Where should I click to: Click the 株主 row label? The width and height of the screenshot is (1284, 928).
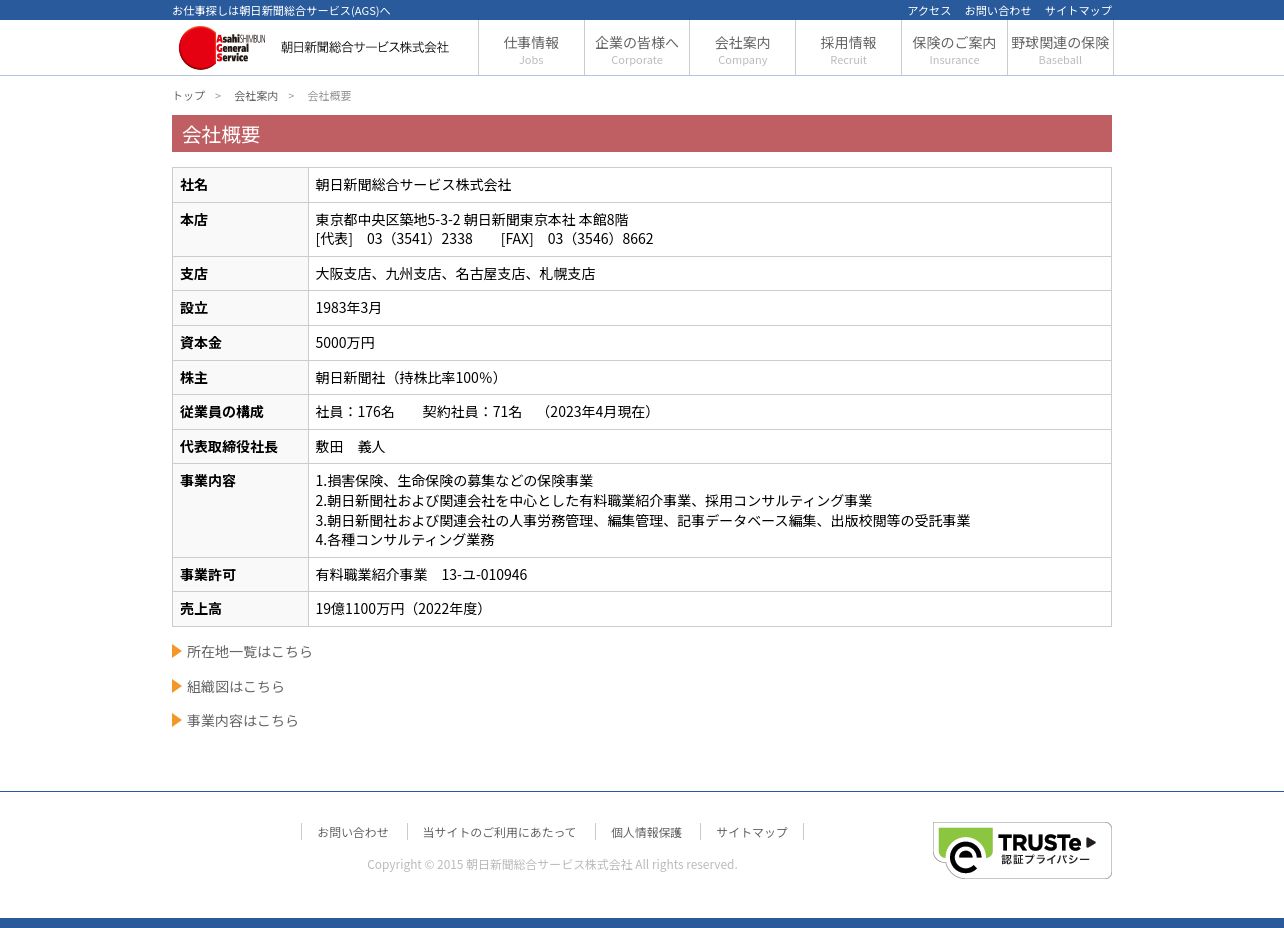tap(194, 378)
